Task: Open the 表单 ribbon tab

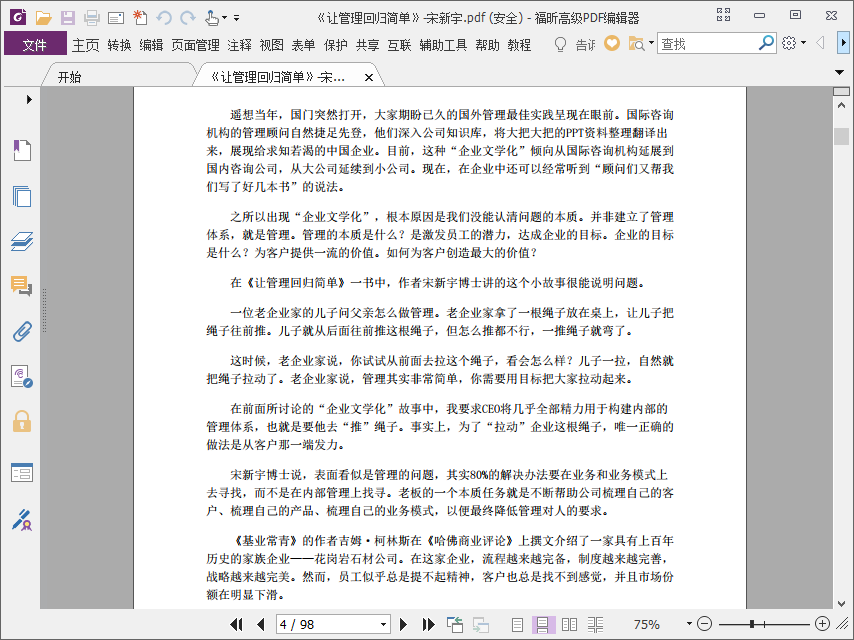Action: coord(303,45)
